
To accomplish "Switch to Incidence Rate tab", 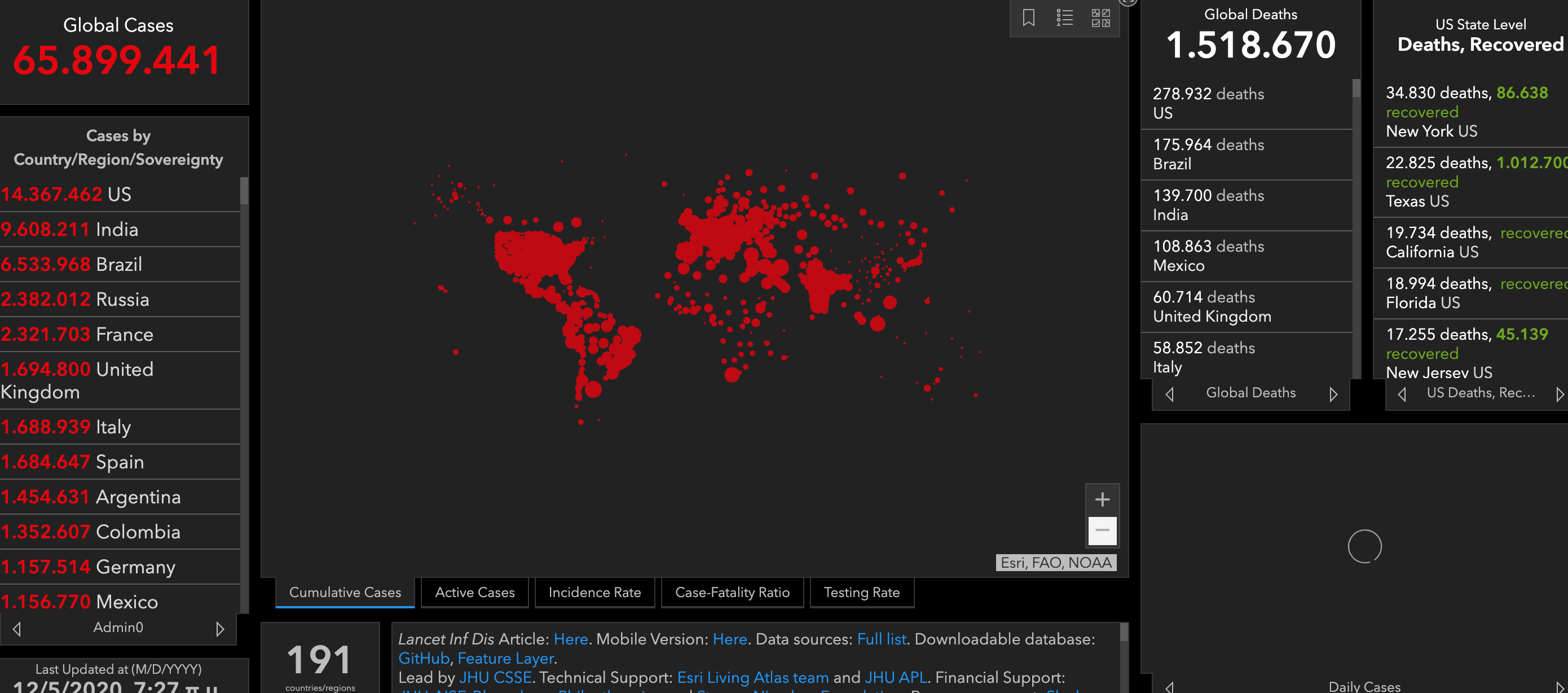I will pos(594,593).
